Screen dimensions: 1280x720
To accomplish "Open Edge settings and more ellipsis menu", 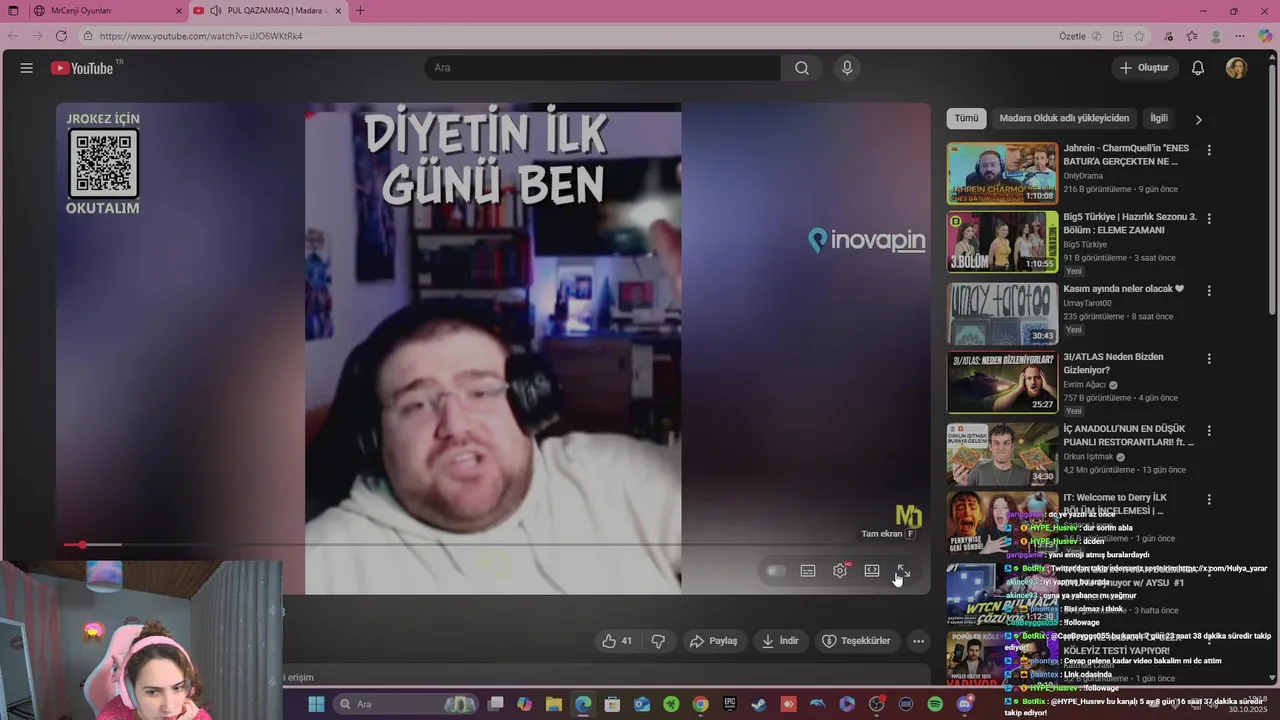I will tap(1240, 36).
